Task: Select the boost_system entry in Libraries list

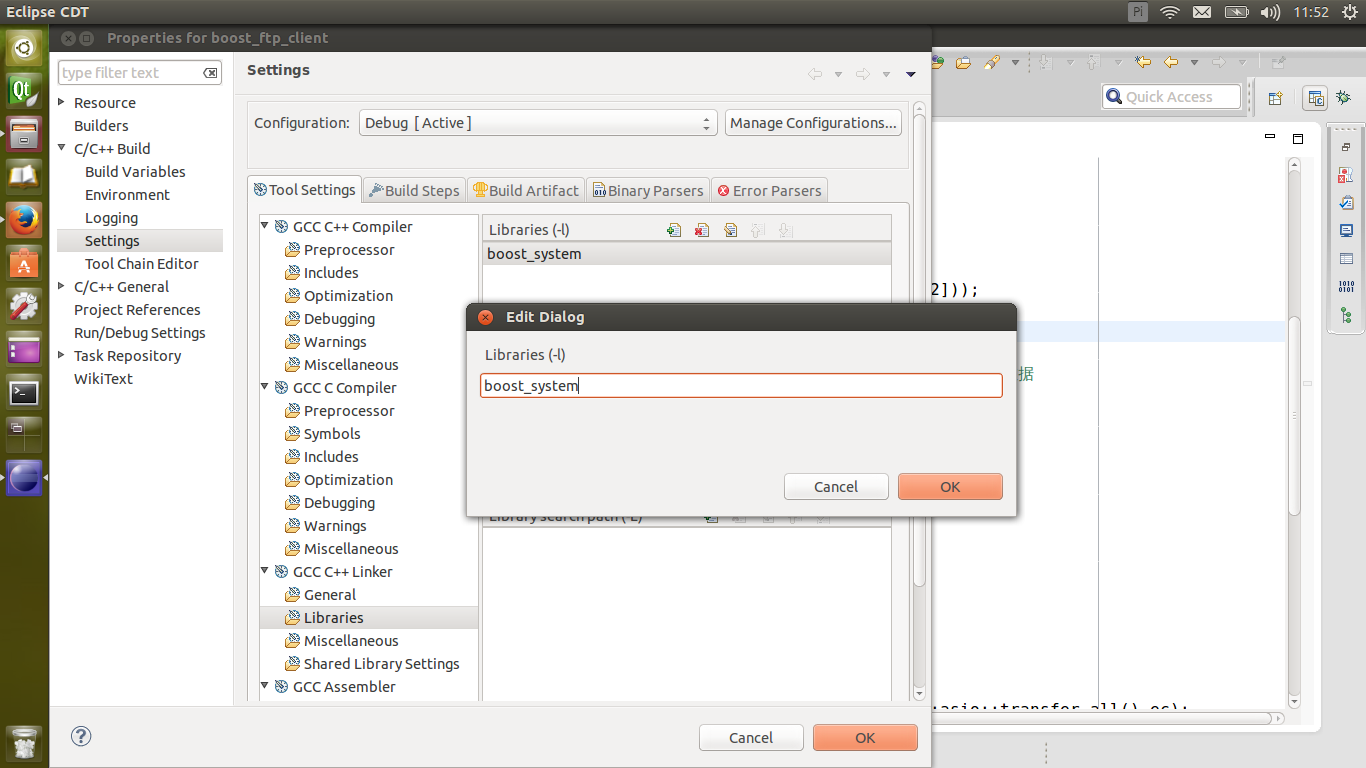Action: pyautogui.click(x=686, y=254)
